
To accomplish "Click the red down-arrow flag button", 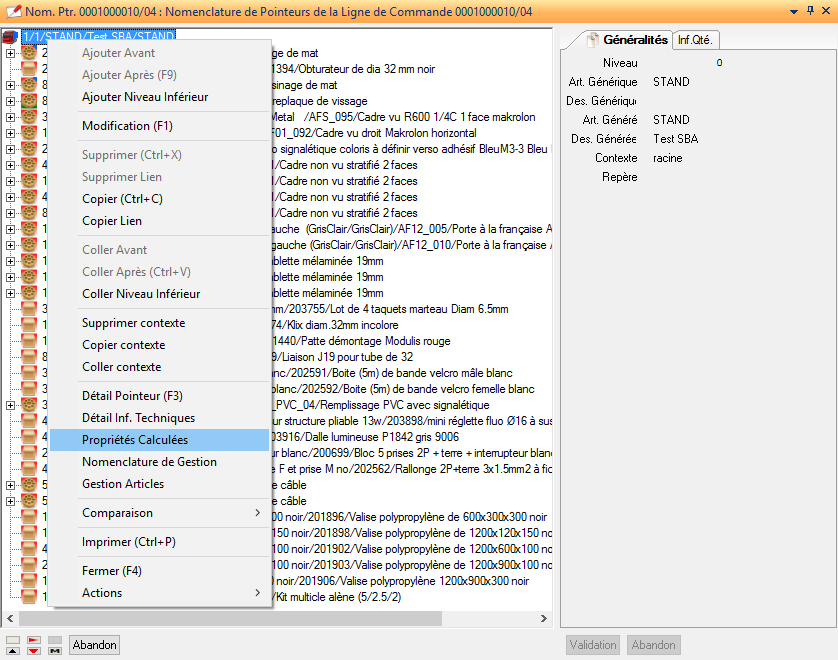I will (34, 651).
